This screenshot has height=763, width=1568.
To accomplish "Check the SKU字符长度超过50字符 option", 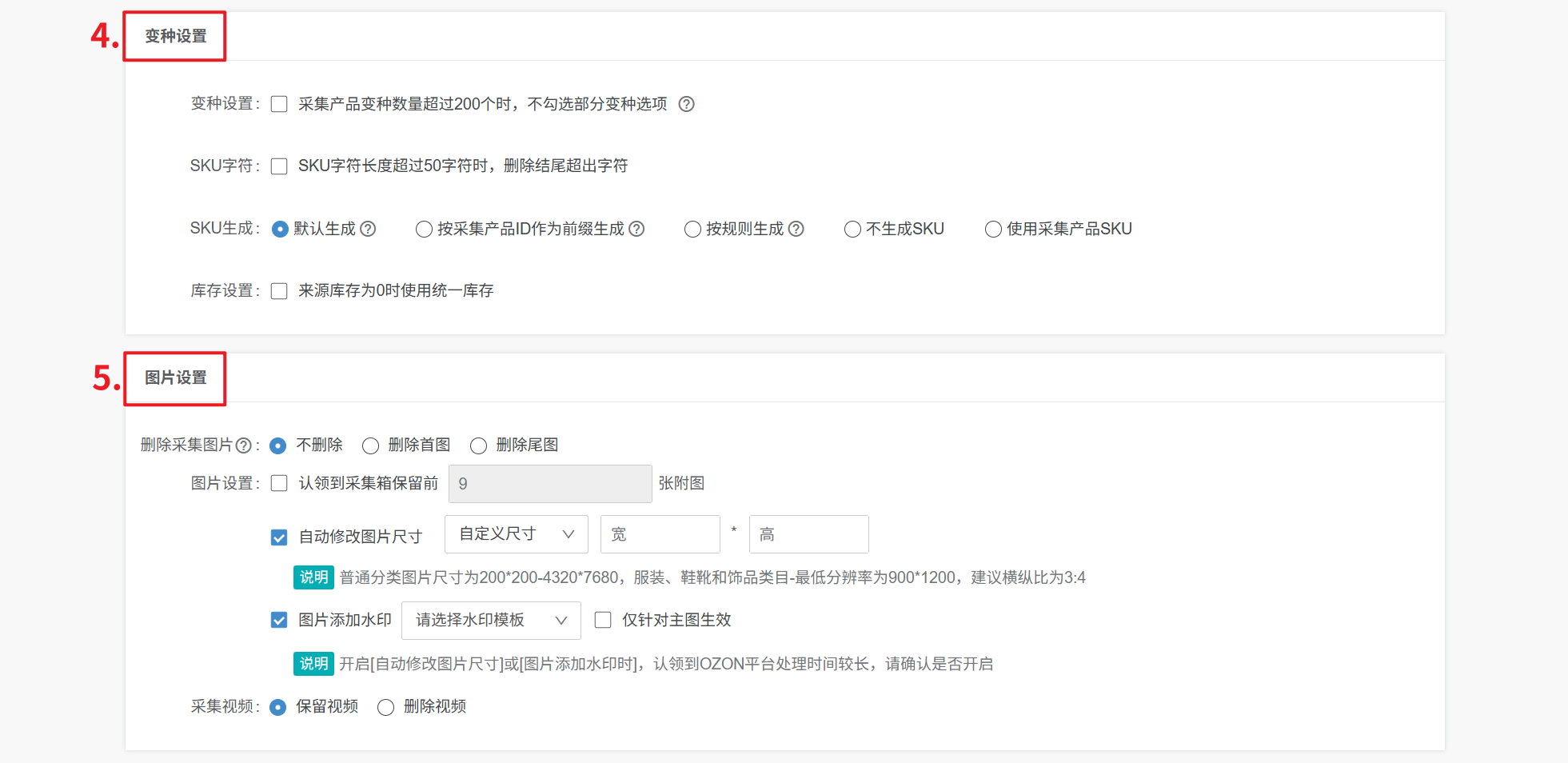I will pyautogui.click(x=279, y=166).
